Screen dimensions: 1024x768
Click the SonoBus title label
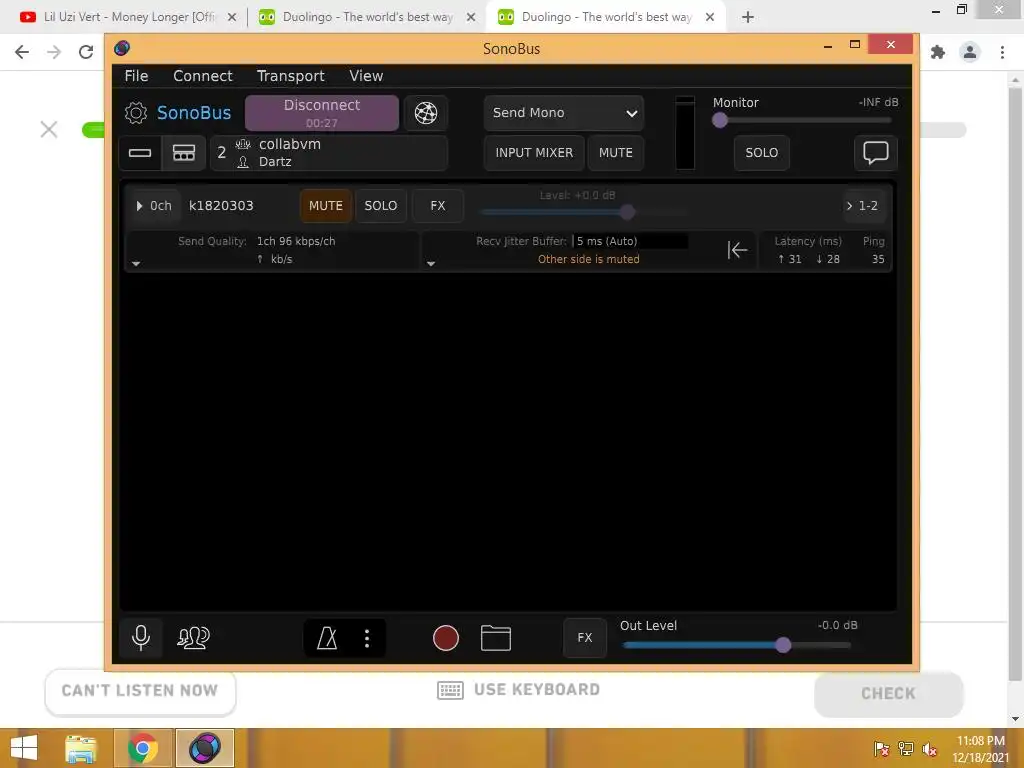(x=511, y=48)
